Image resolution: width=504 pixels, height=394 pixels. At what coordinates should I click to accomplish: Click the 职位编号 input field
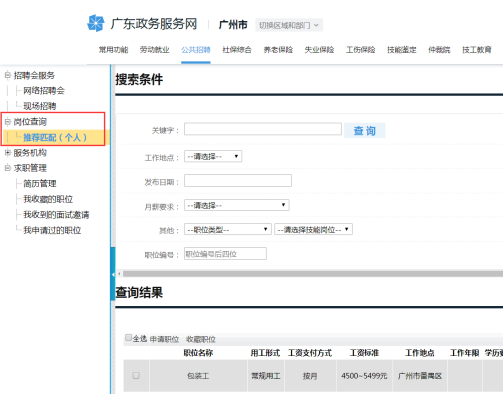[x=225, y=254]
